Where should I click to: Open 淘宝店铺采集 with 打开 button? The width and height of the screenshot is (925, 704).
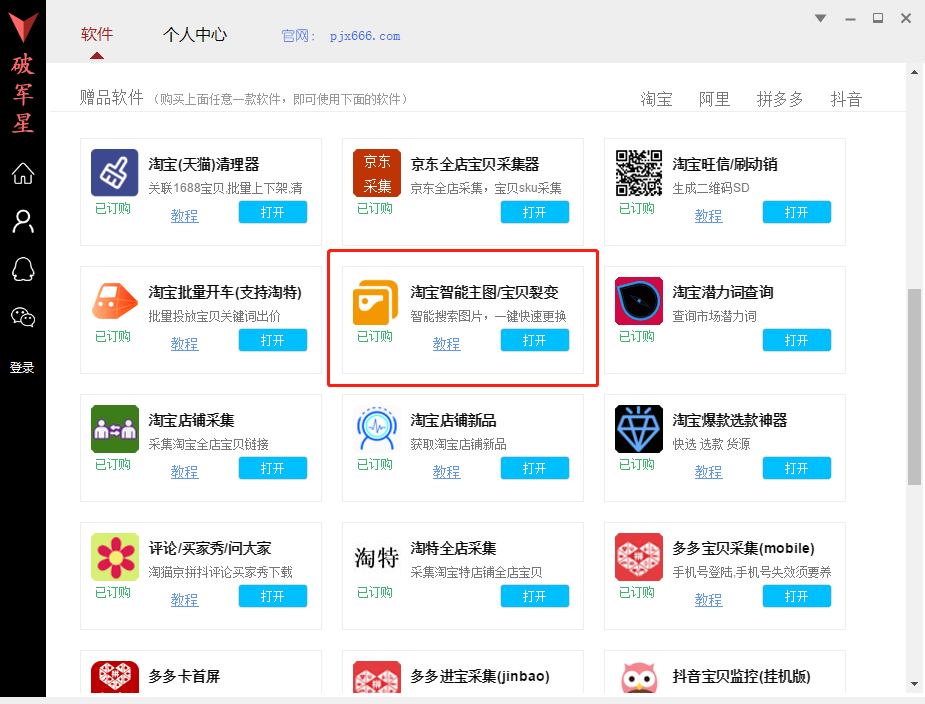pyautogui.click(x=273, y=468)
